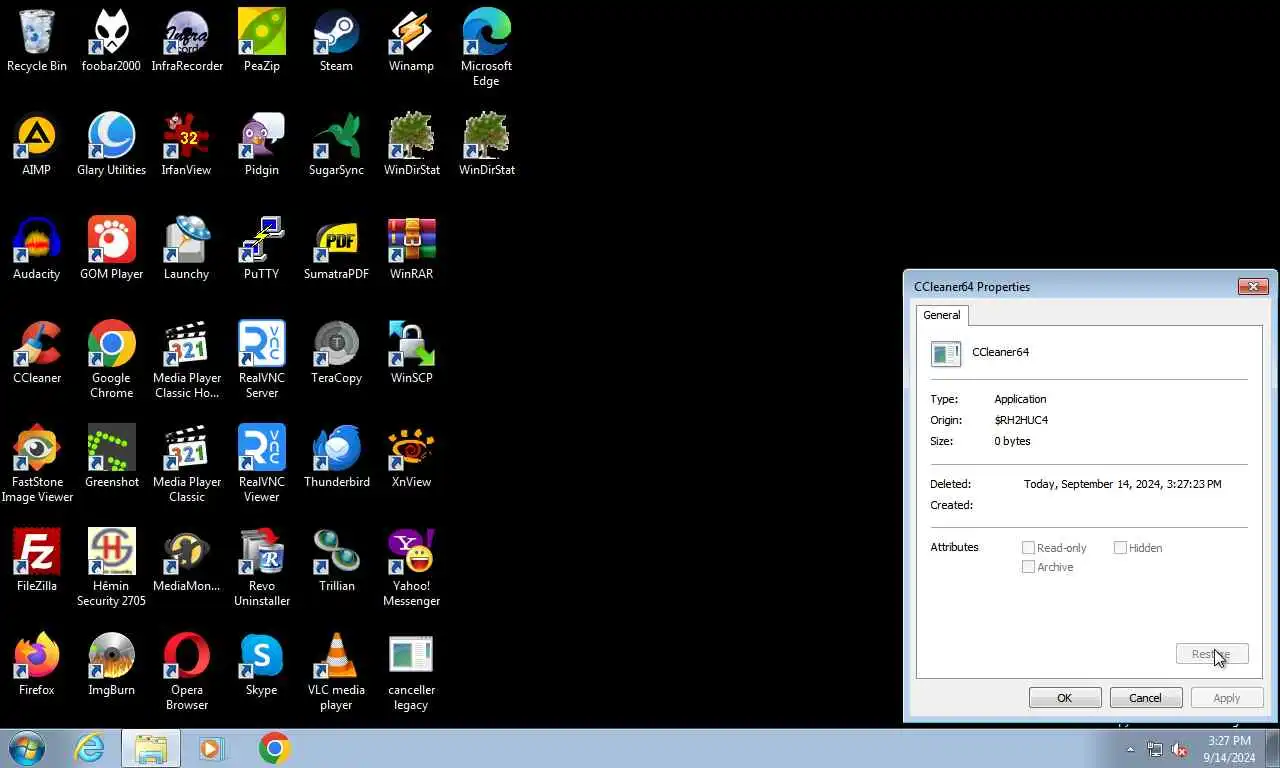Click the CCleaner64 application icon in Properties

click(945, 353)
